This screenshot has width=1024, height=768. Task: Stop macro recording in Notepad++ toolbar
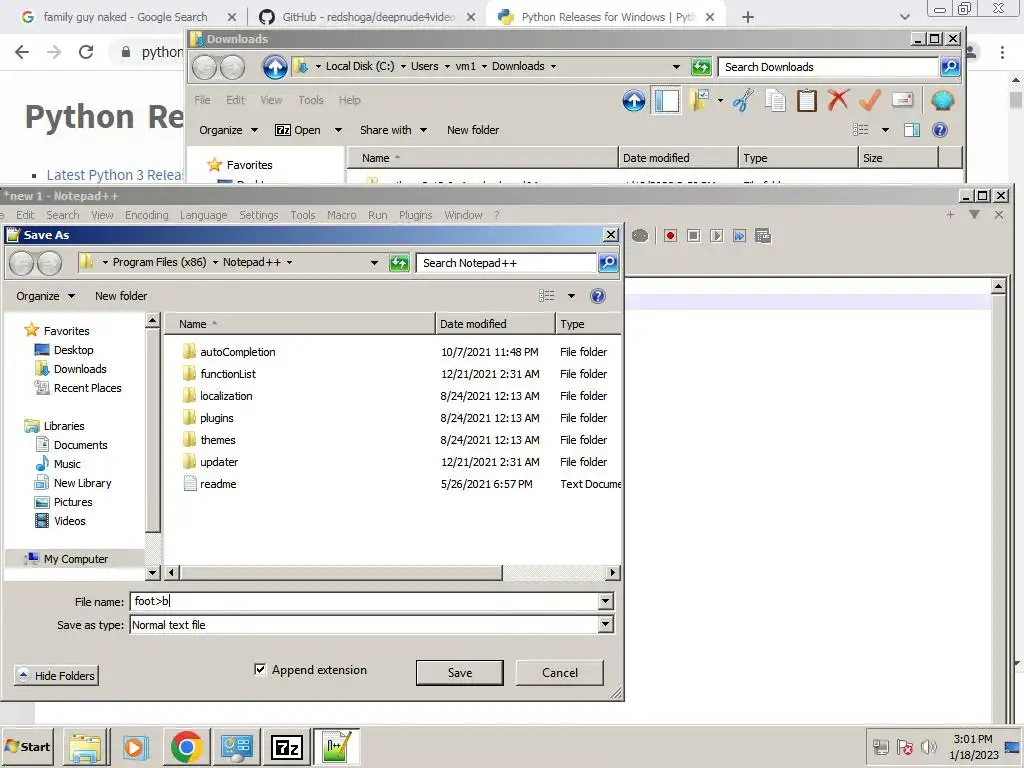(694, 236)
